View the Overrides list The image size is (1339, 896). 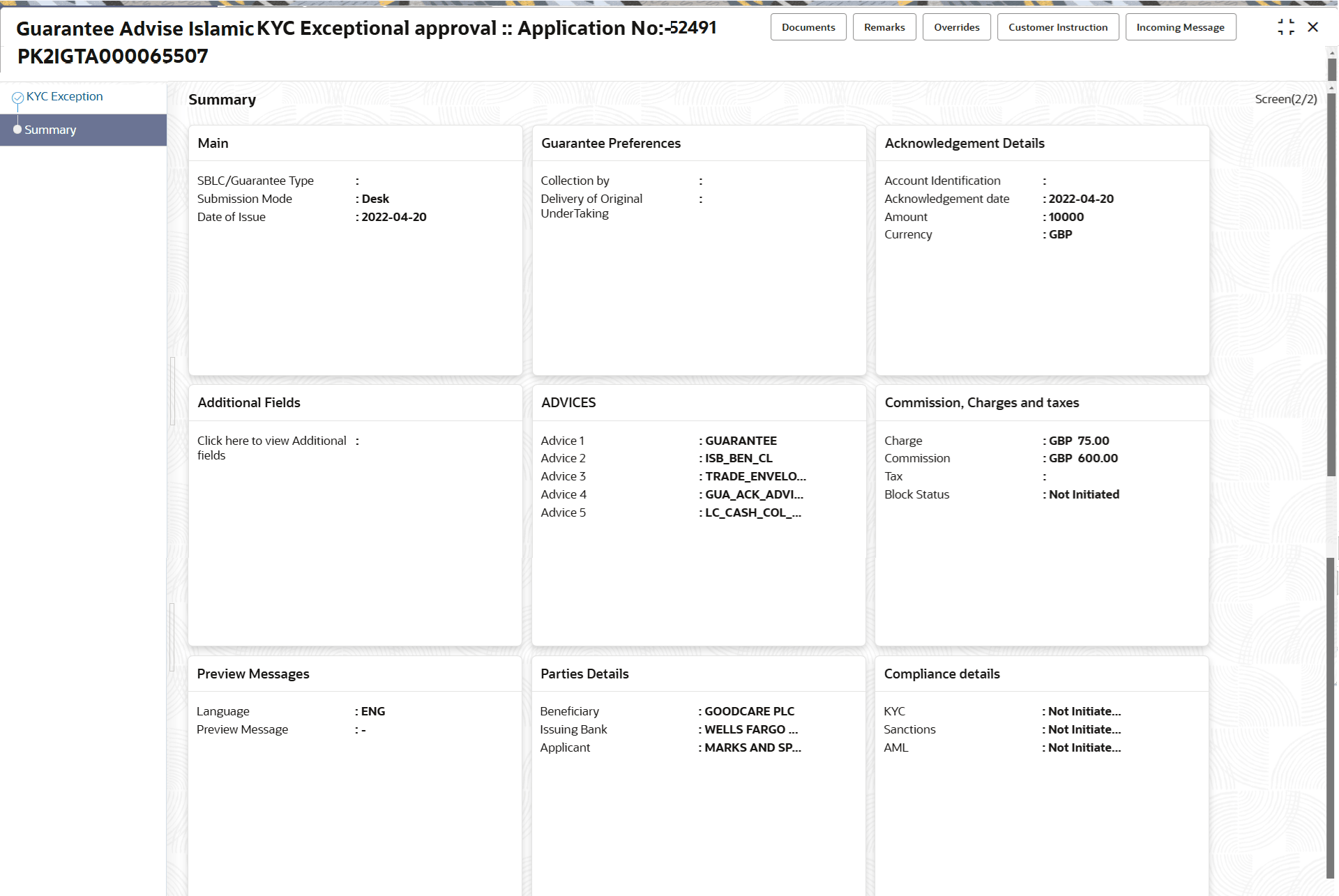pyautogui.click(x=956, y=26)
